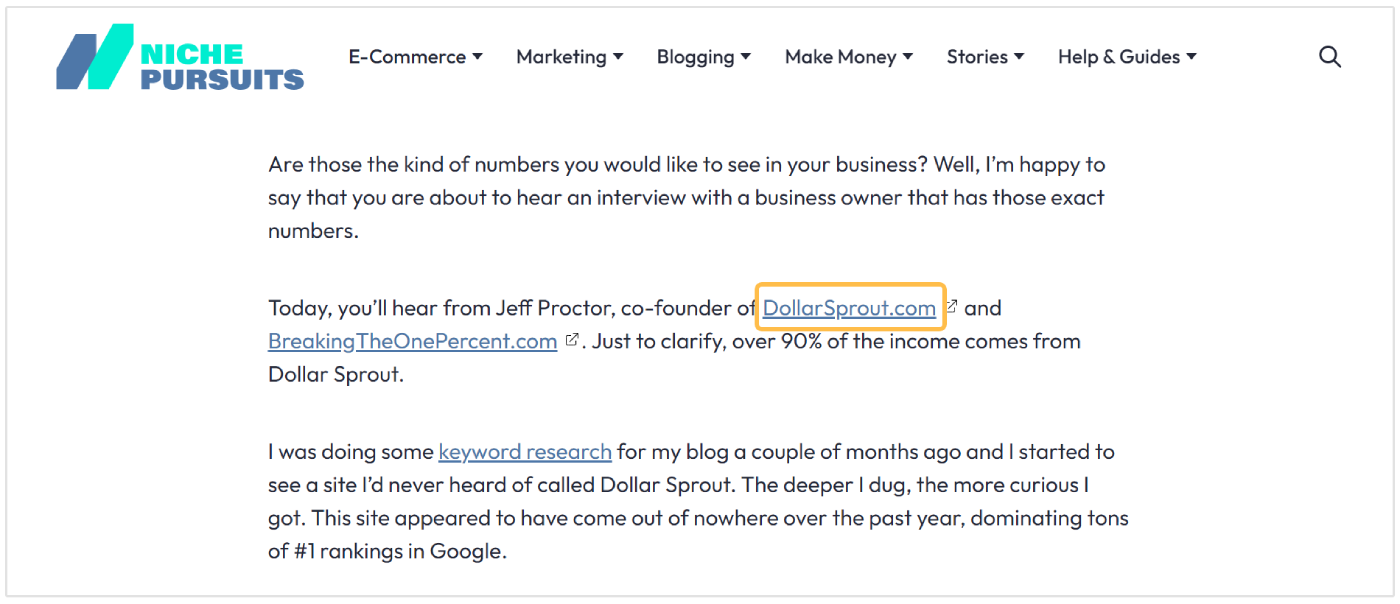Click the NICHE PURSUITS wordmark text
Viewport: 1400px width, 604px height.
(x=222, y=66)
